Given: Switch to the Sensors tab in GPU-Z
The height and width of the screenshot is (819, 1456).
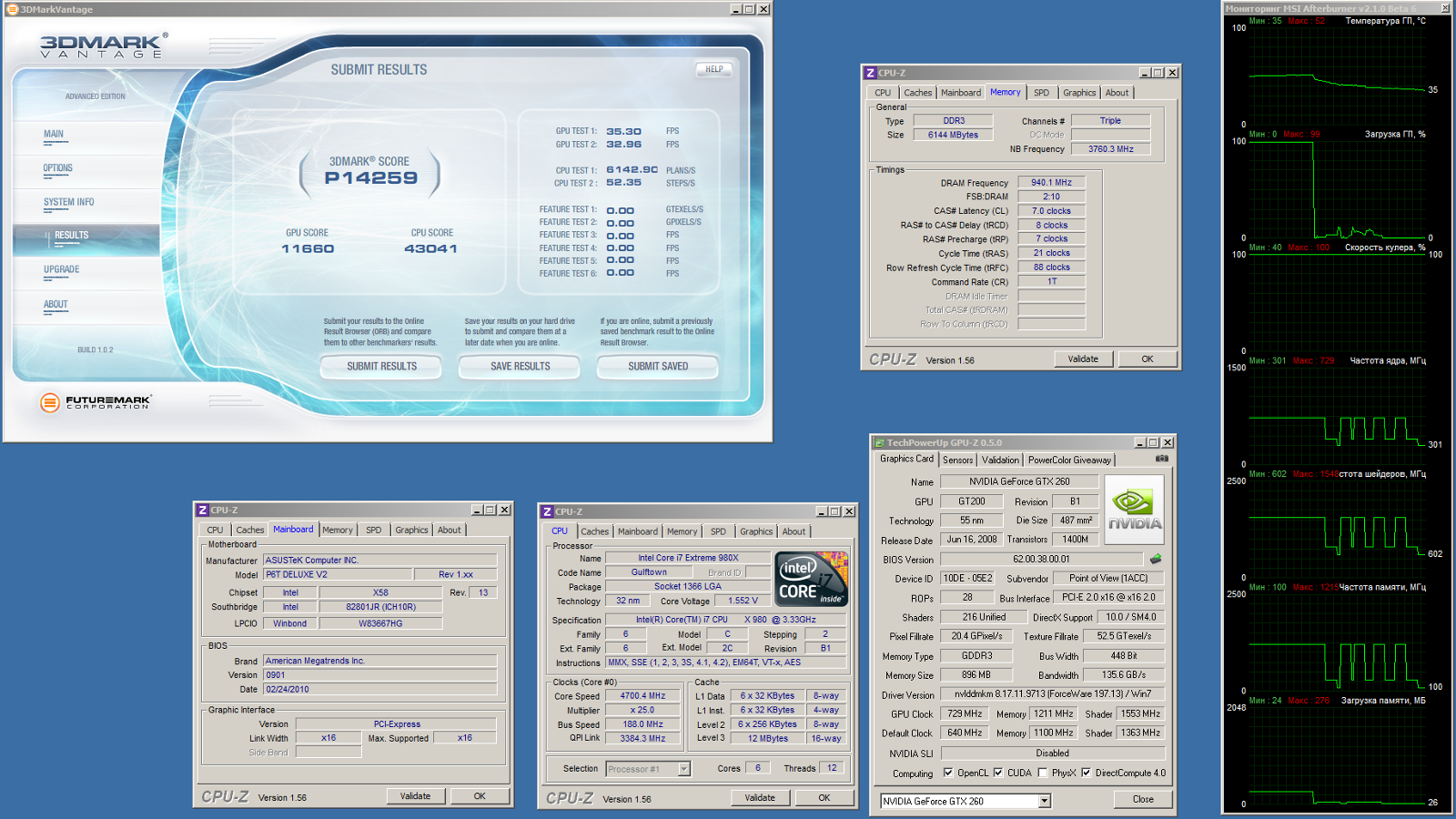Looking at the screenshot, I should click(957, 460).
